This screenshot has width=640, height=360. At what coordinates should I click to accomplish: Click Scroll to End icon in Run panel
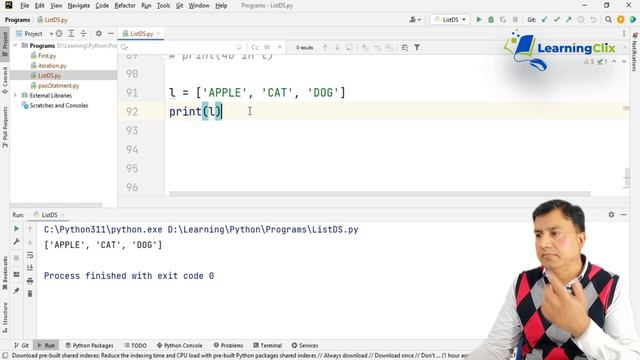30,268
